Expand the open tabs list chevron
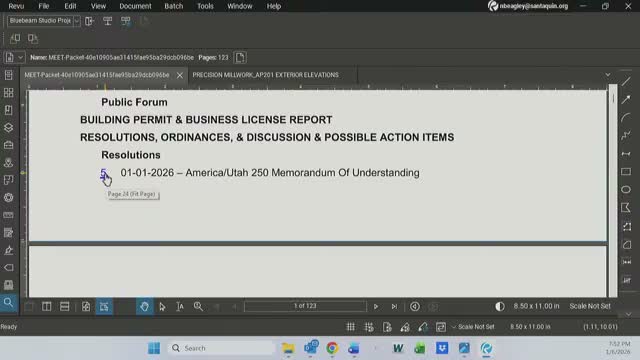Viewport: 640px width, 360px height. click(x=608, y=75)
